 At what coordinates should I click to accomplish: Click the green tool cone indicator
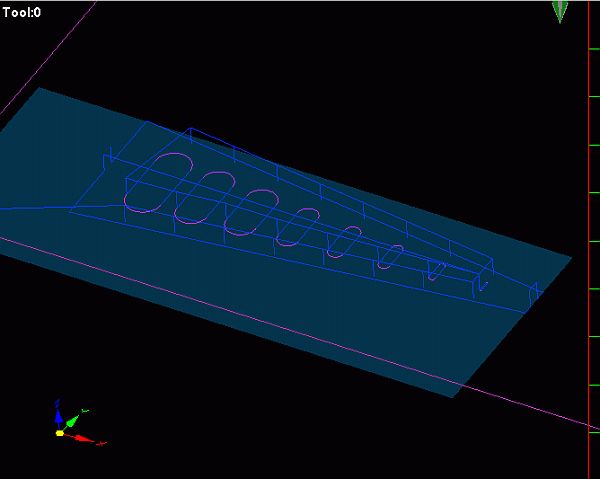coord(560,12)
